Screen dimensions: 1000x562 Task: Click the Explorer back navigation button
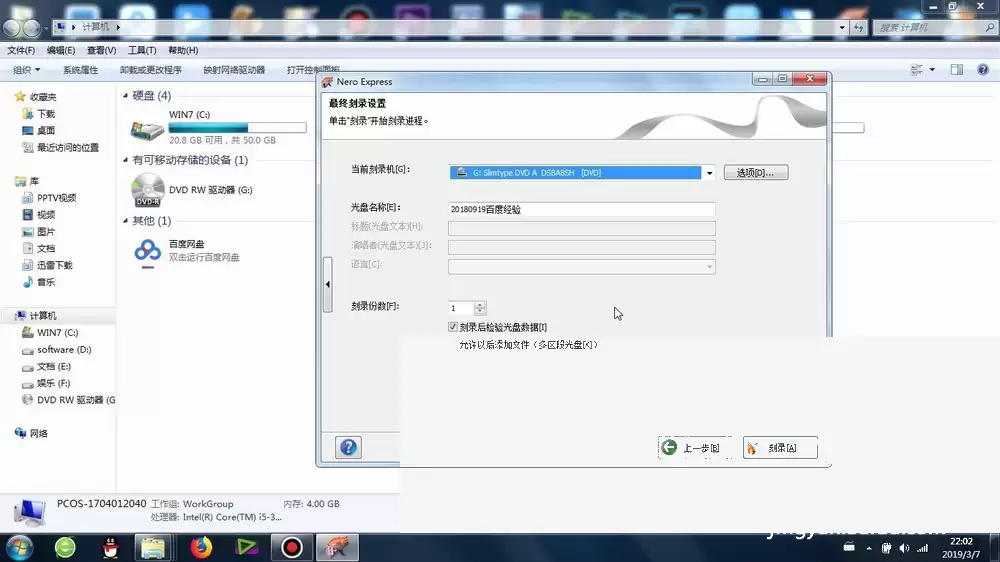point(11,27)
